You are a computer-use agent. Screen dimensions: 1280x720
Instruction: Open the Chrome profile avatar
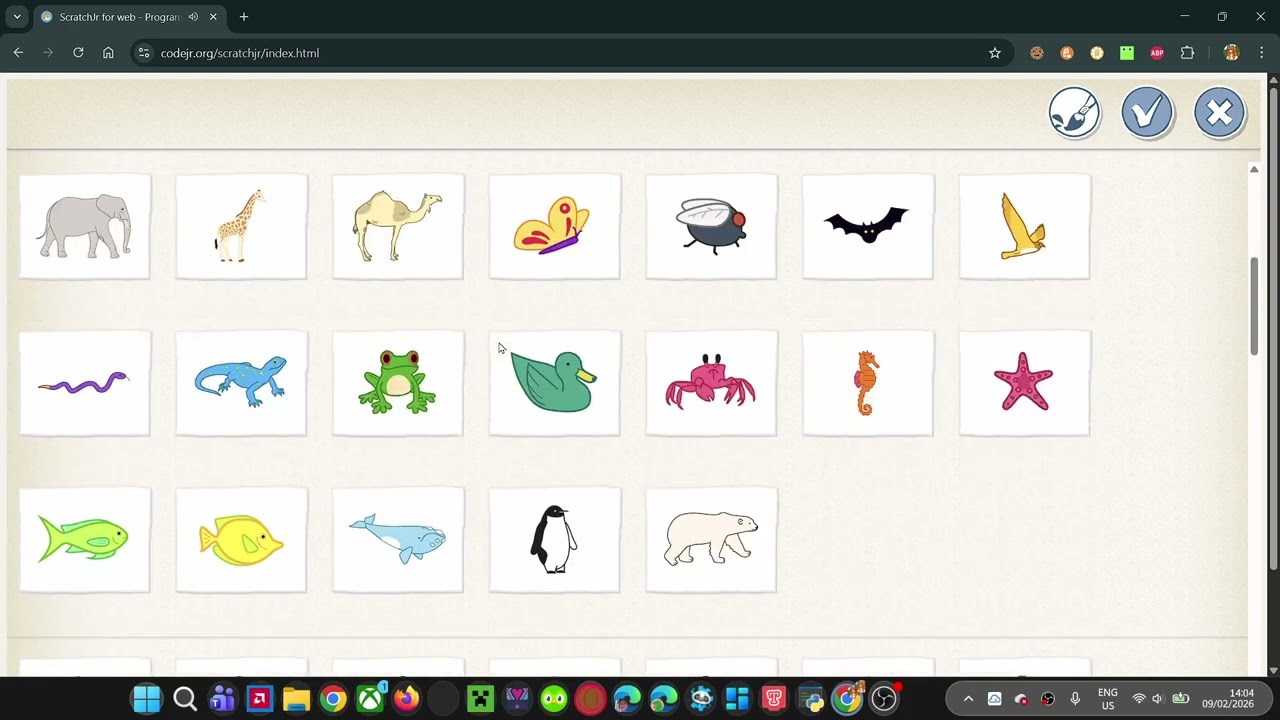(x=1231, y=53)
